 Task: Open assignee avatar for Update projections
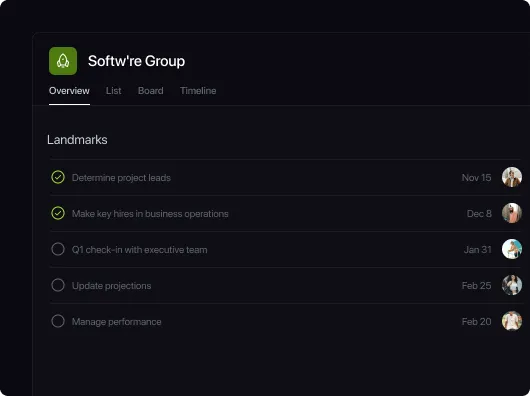click(x=512, y=285)
